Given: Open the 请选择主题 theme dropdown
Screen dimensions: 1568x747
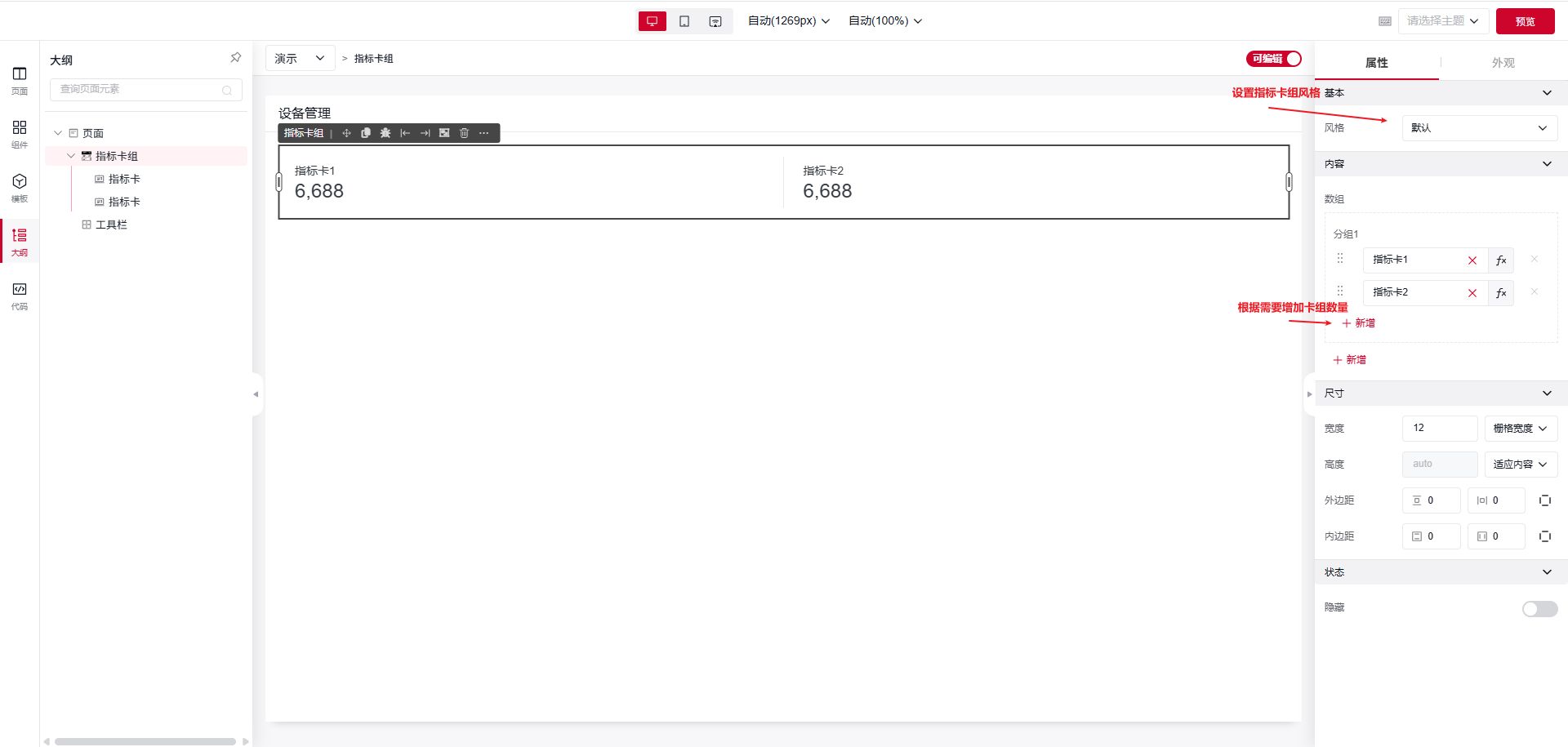Looking at the screenshot, I should (1443, 21).
